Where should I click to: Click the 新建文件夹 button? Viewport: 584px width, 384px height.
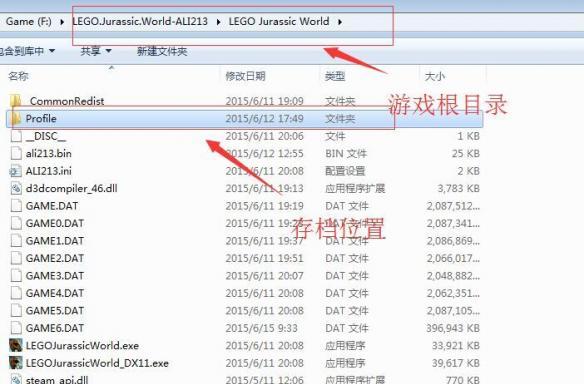[162, 51]
